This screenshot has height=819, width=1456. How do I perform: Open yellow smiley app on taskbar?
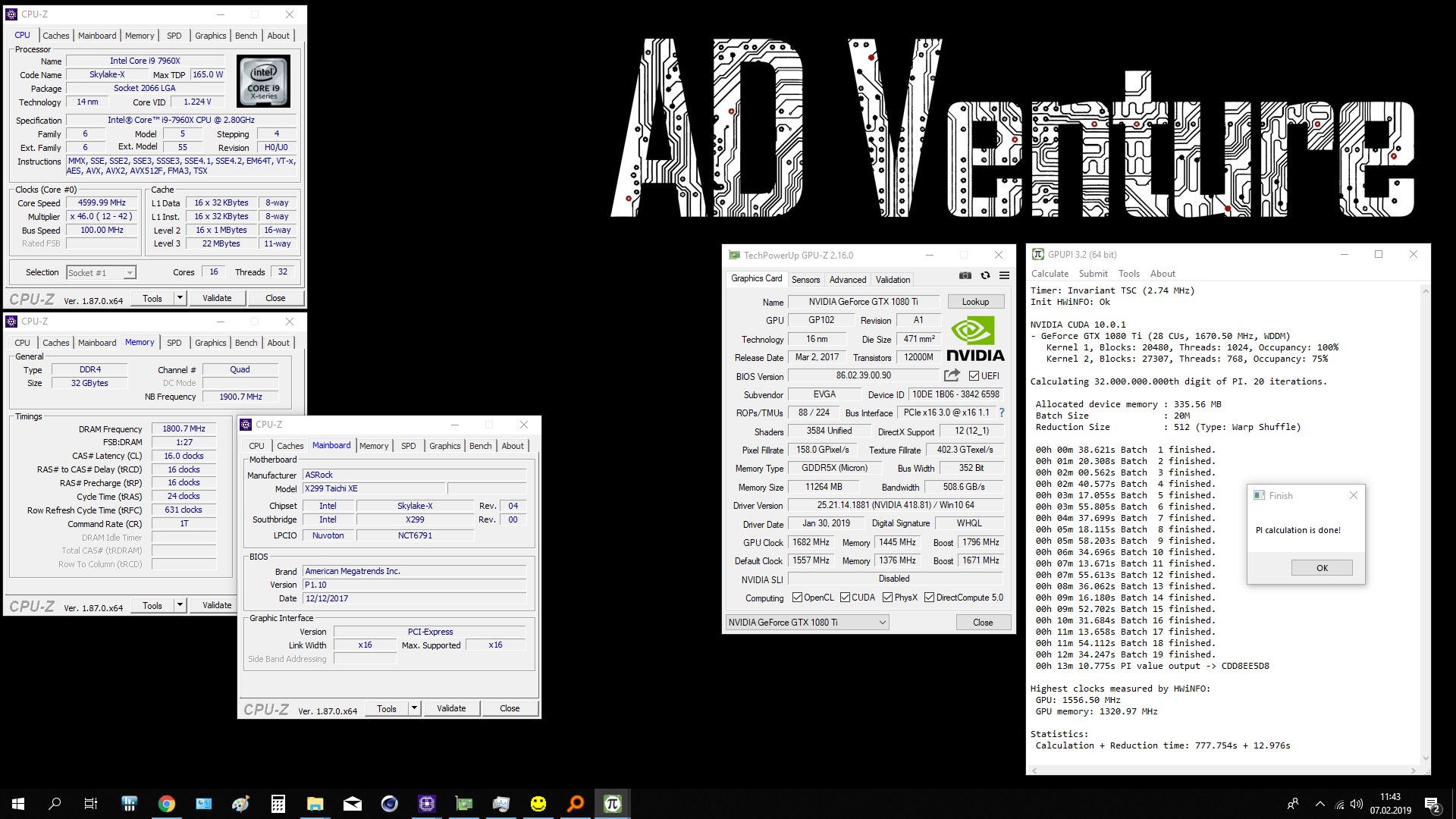pos(538,804)
